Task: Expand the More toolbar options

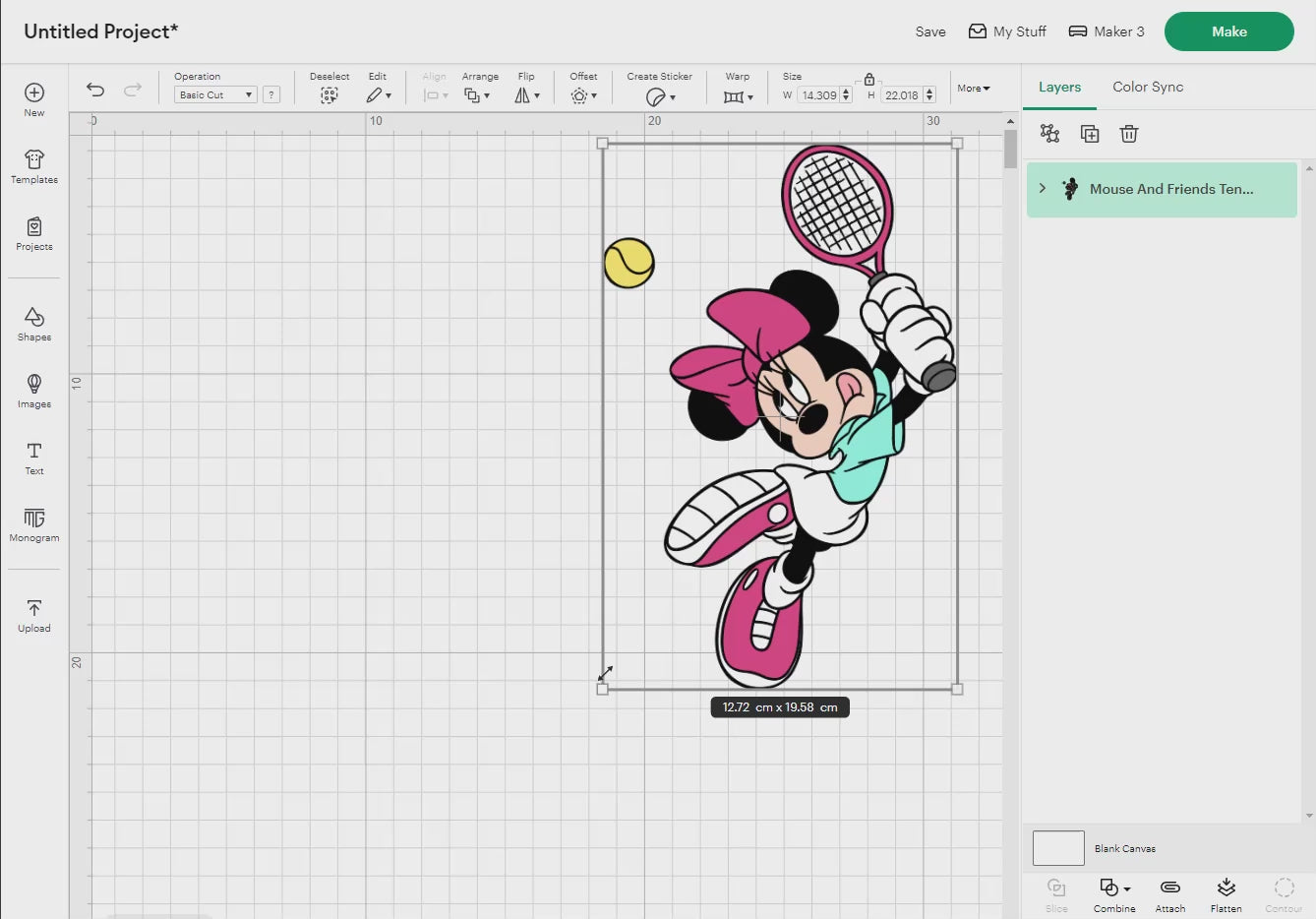Action: tap(974, 89)
